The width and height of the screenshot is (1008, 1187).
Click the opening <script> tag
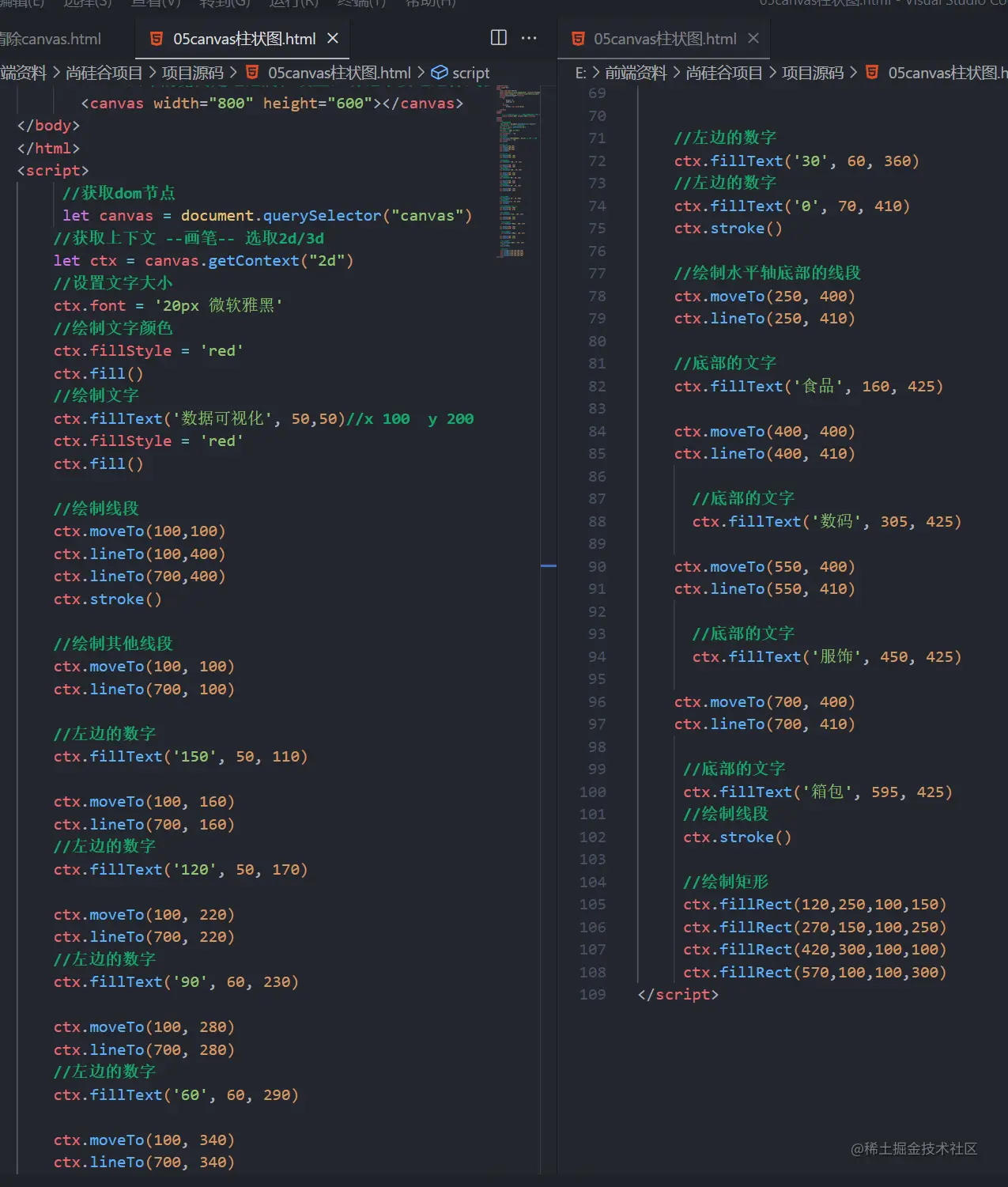point(53,170)
